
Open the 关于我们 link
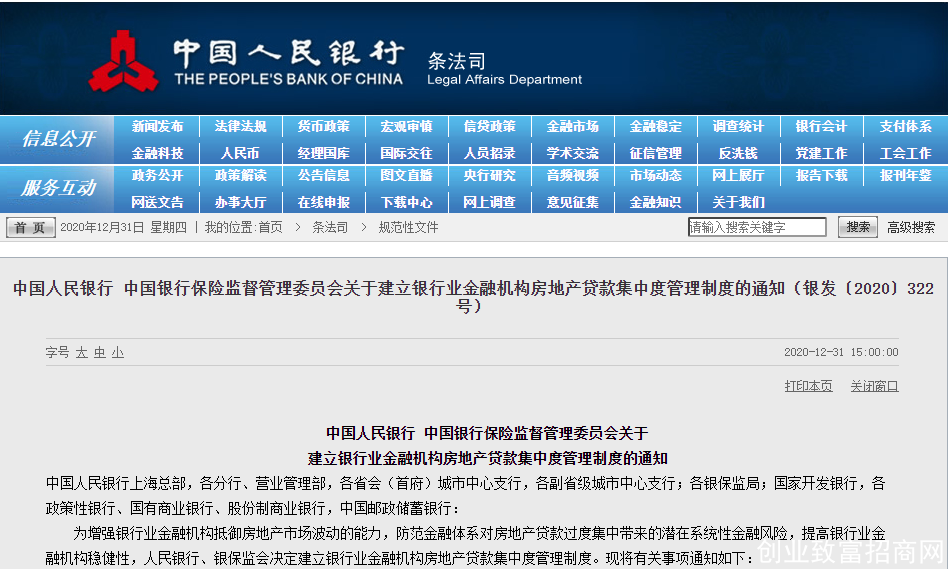tap(738, 202)
